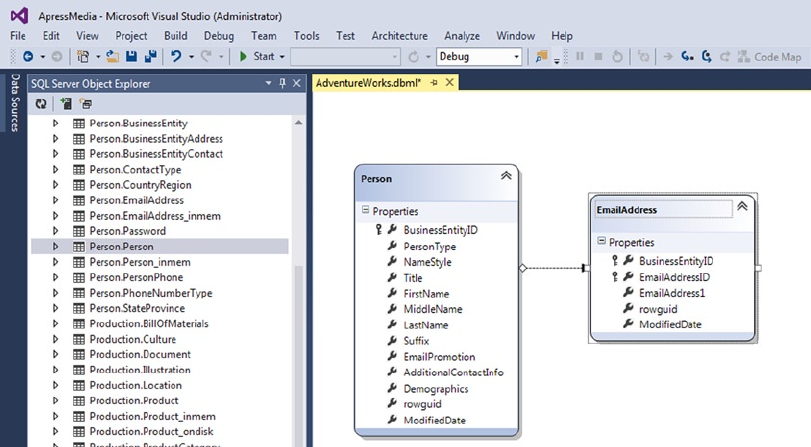Click the Restart debugging icon
This screenshot has width=811, height=447.
pos(617,56)
